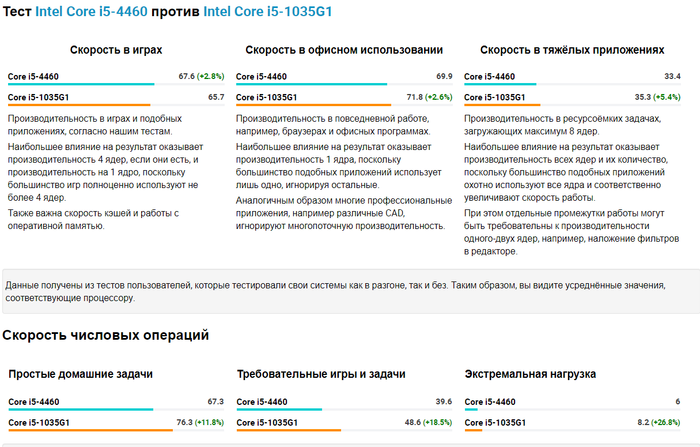Click the 71.8 (+2.6%) office score
Viewport: 700px width, 447px height.
point(429,97)
